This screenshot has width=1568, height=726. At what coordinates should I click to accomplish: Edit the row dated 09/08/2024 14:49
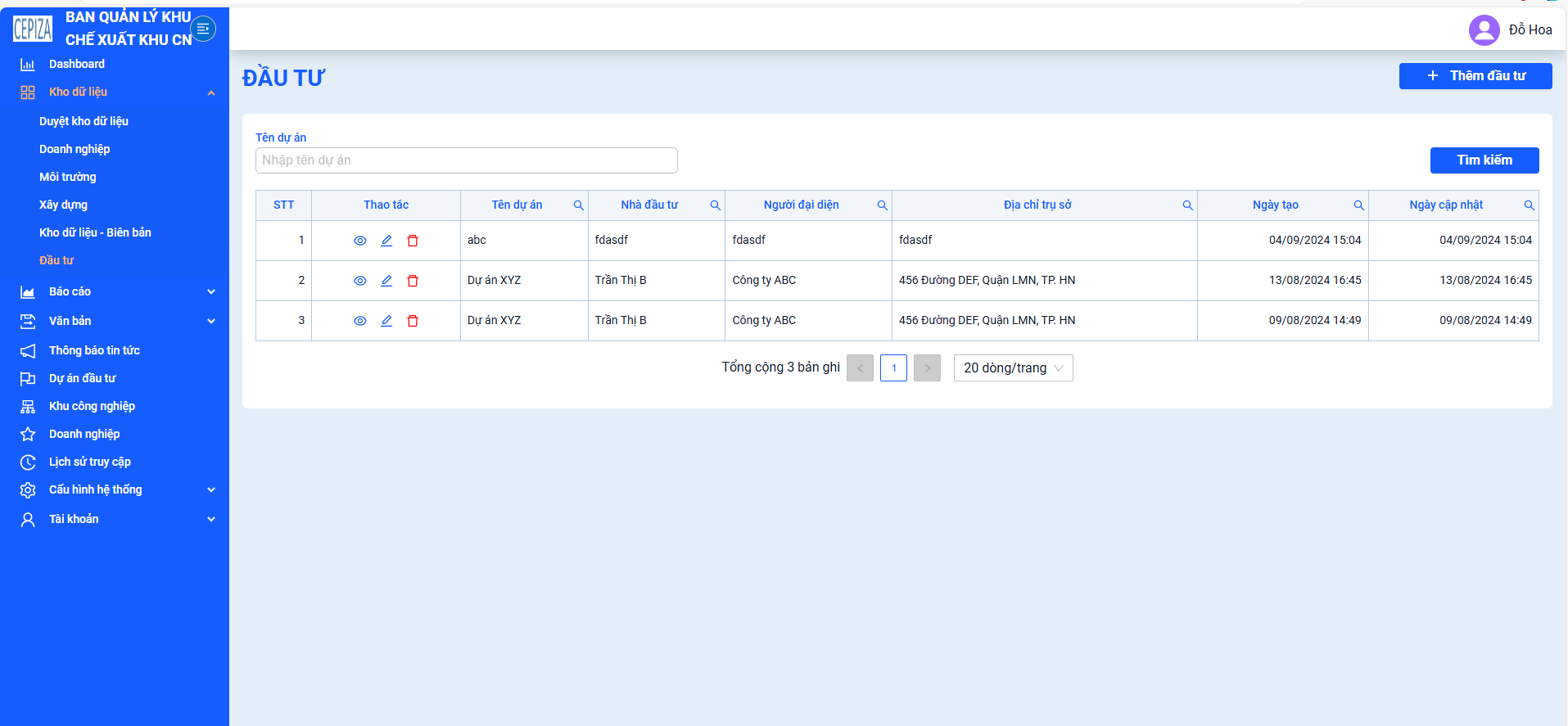click(386, 321)
